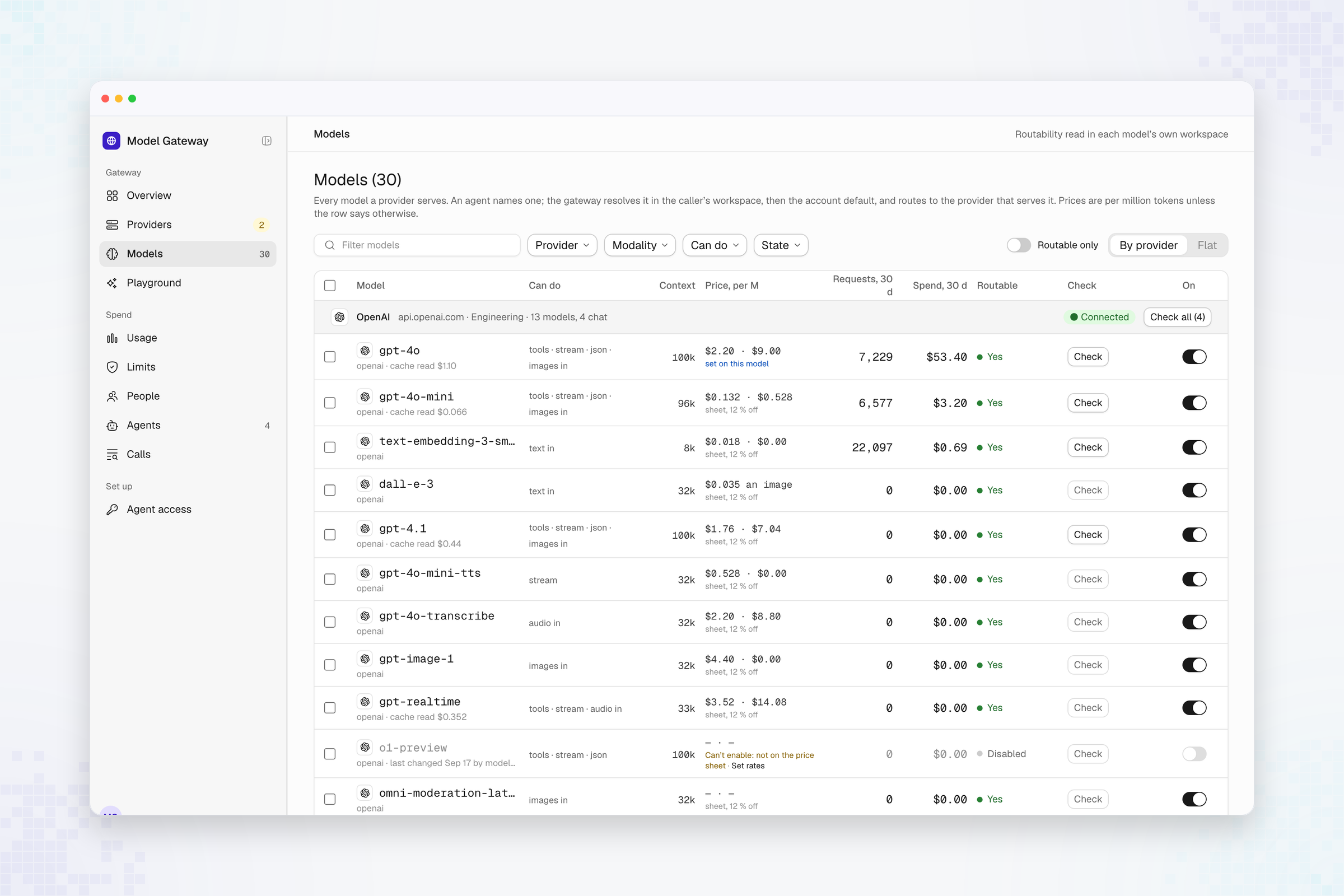Click the OpenAI provider group logo

click(x=339, y=317)
